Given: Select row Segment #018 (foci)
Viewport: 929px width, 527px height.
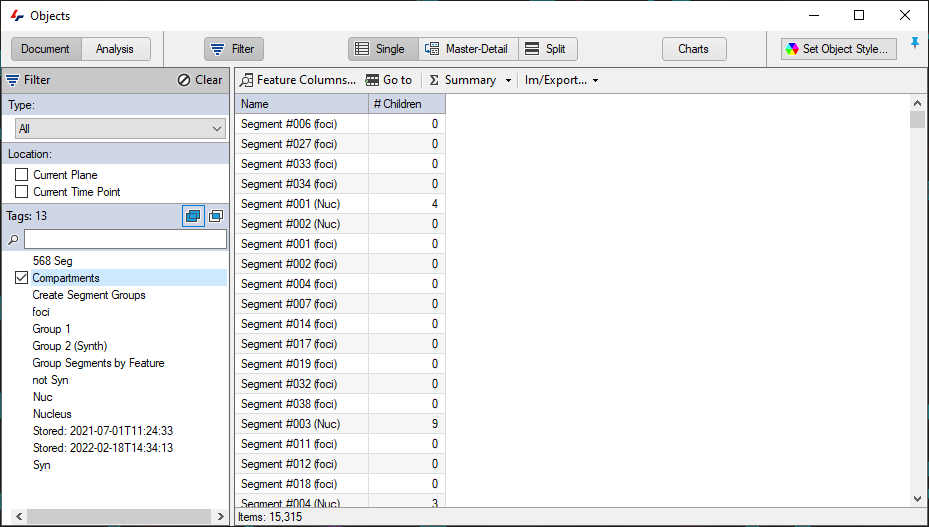Looking at the screenshot, I should coord(340,484).
